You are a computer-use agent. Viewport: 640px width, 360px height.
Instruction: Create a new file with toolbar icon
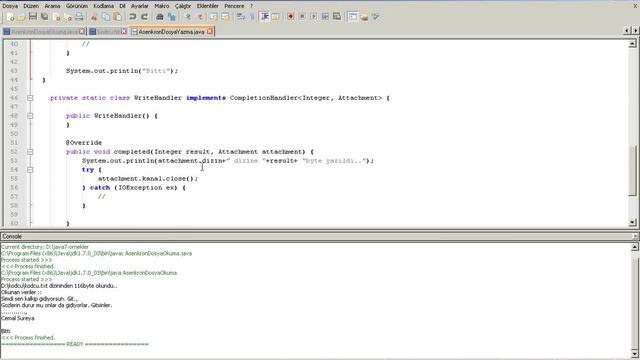tap(10, 17)
